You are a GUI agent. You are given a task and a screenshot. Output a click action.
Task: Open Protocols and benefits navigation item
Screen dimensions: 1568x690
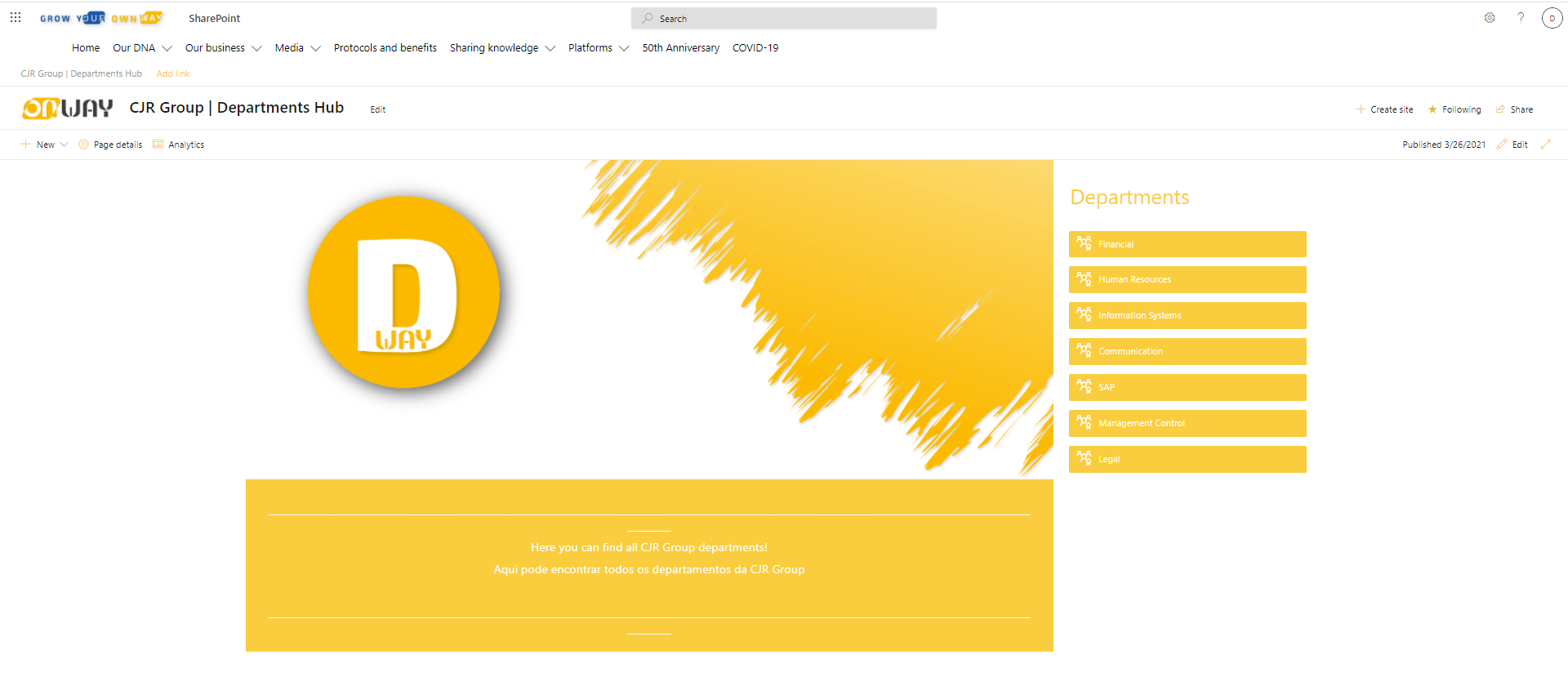coord(385,48)
